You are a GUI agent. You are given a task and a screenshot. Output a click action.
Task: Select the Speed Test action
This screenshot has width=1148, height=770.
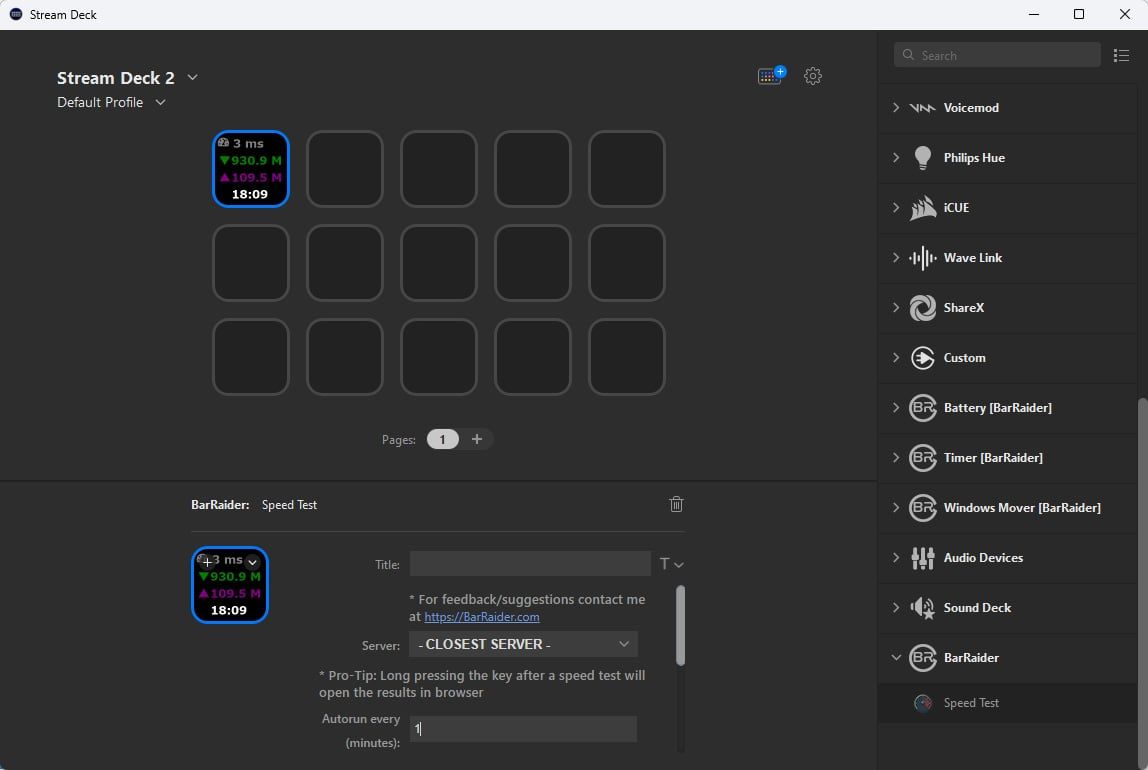tap(971, 703)
